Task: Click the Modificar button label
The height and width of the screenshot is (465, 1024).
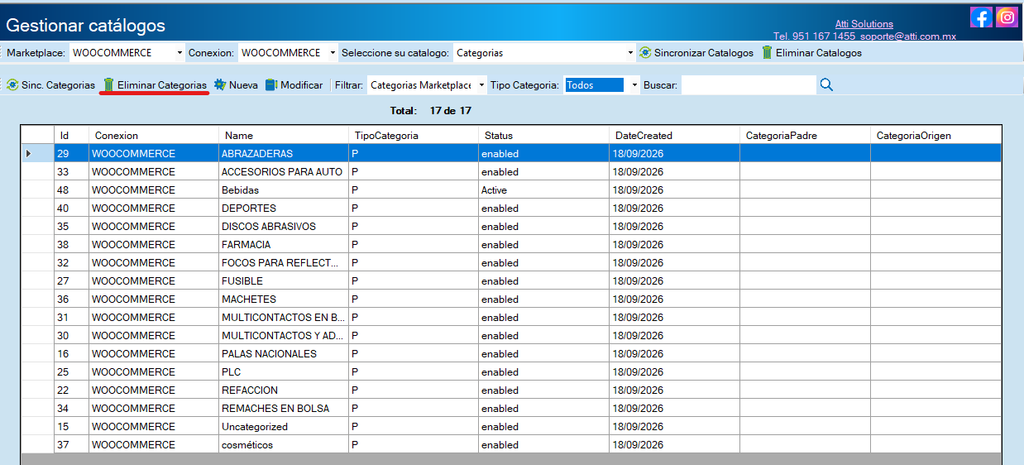Action: point(301,86)
